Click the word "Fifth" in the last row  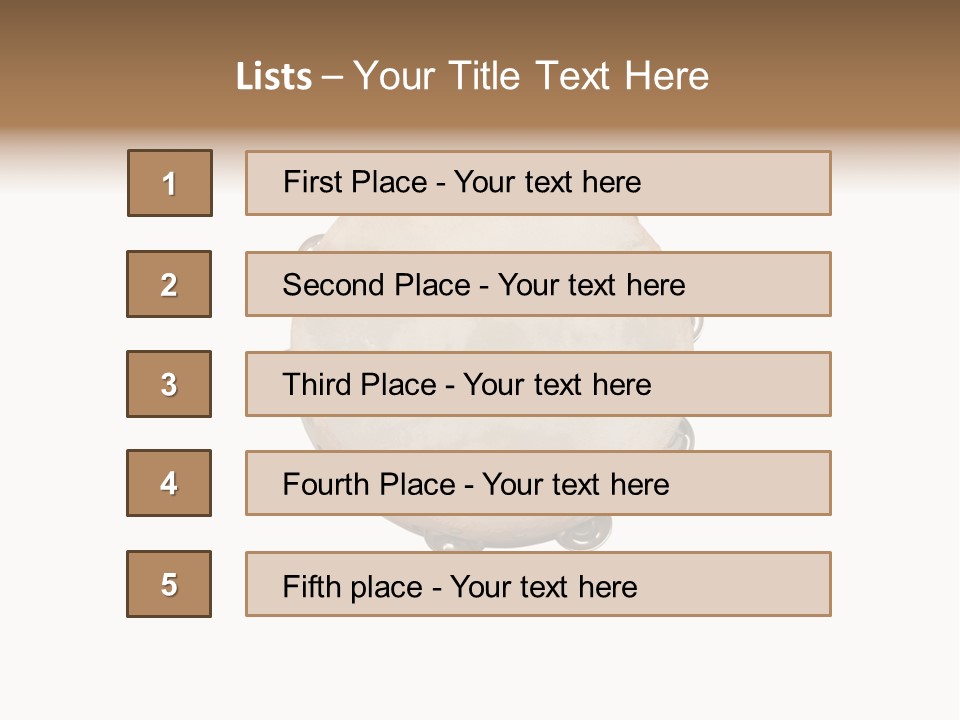click(311, 586)
